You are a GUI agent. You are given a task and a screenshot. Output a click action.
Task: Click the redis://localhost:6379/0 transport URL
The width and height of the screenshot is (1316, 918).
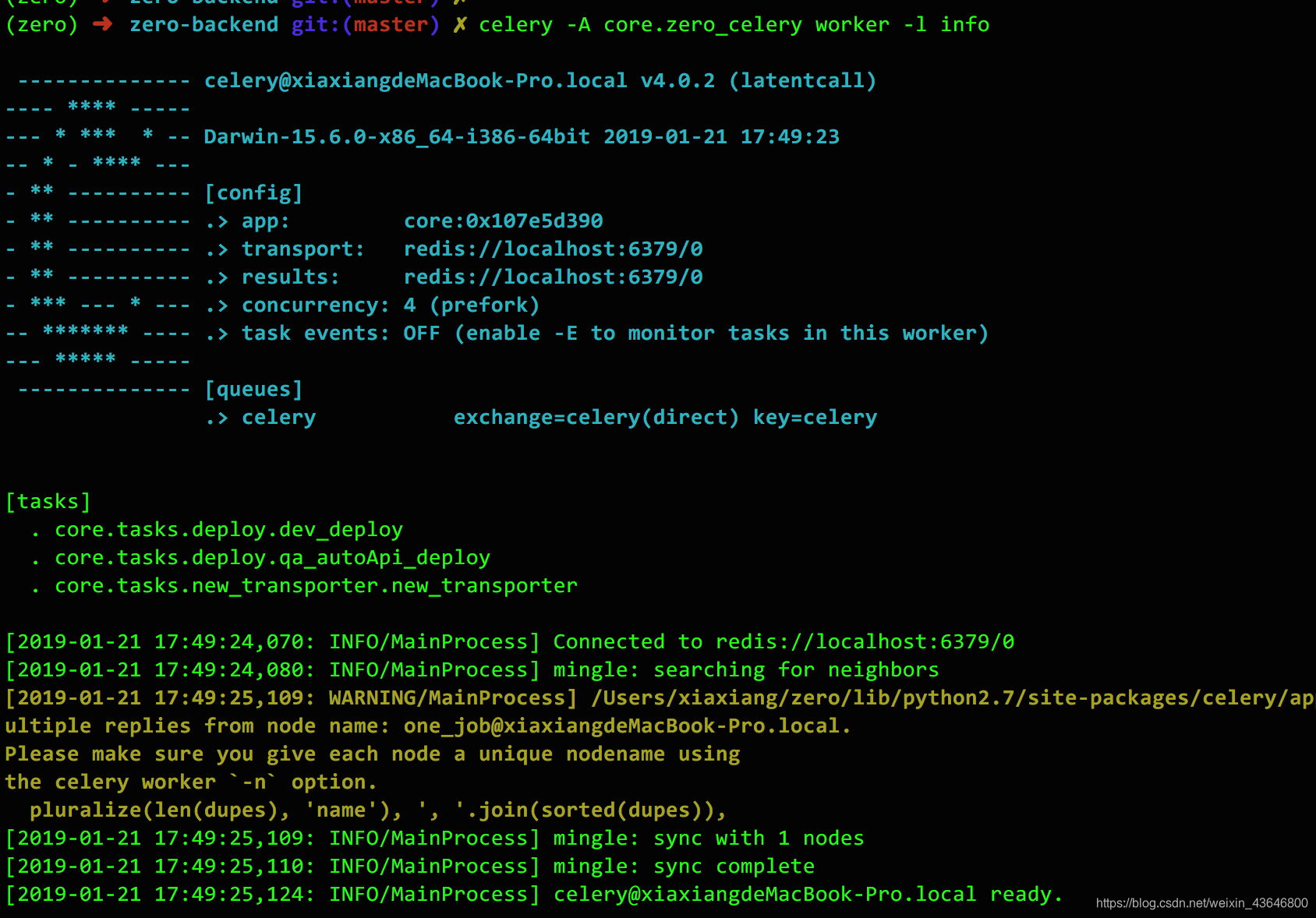point(553,249)
